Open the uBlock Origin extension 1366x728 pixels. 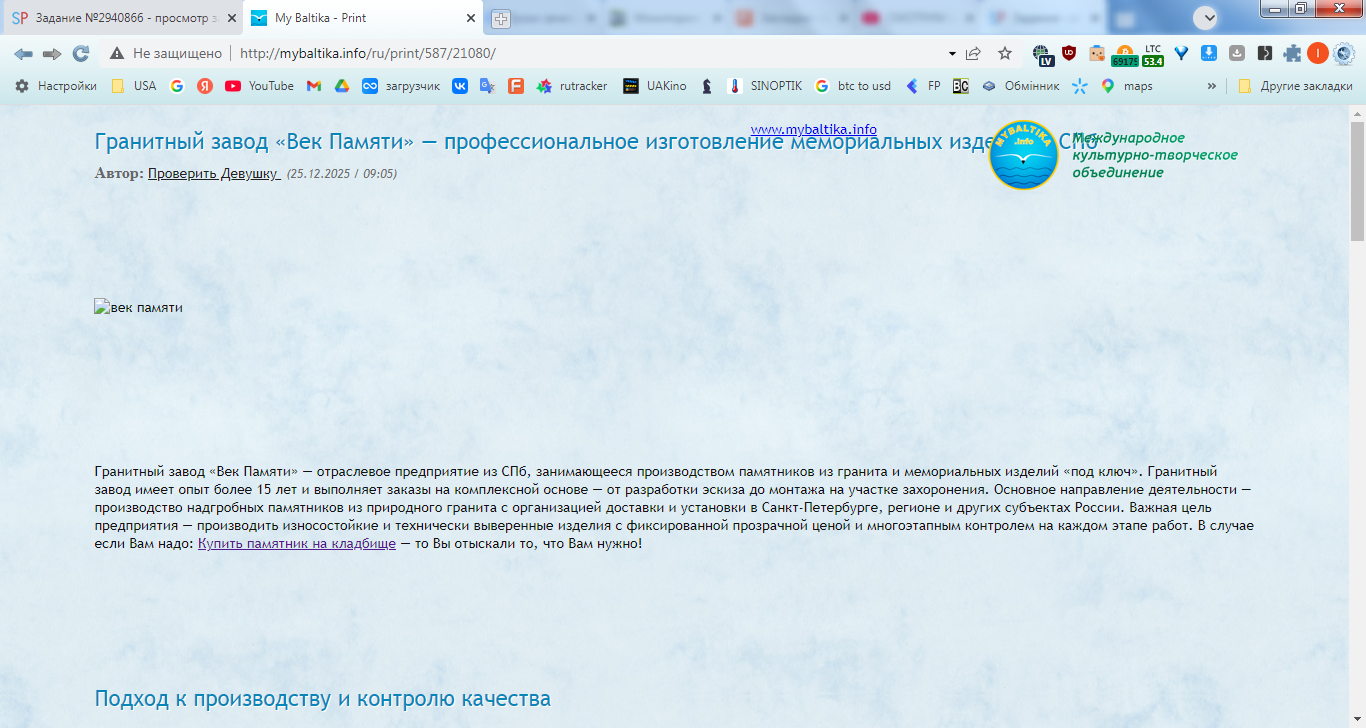[1069, 53]
